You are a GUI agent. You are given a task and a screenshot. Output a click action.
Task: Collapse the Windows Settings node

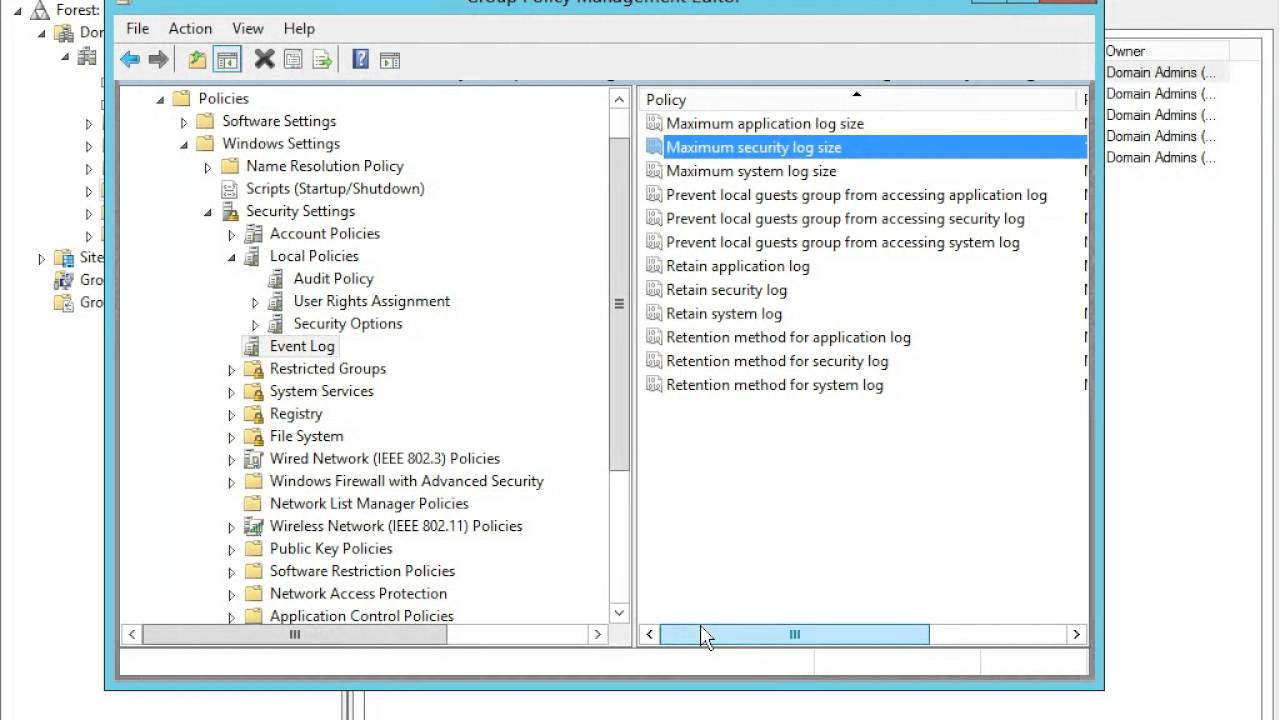tap(184, 144)
